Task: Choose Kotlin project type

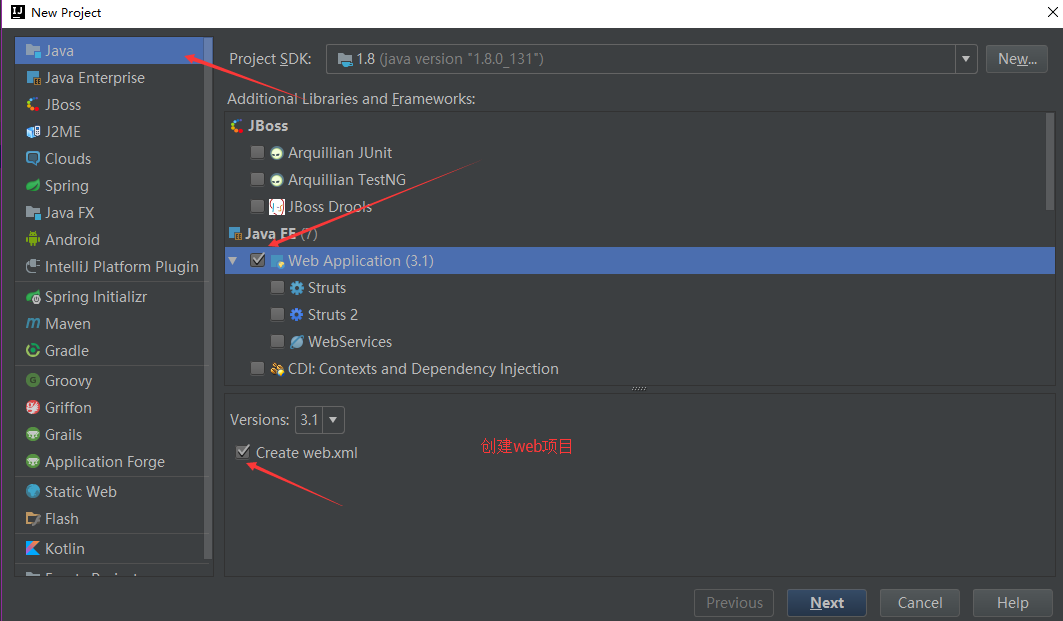Action: click(x=109, y=548)
